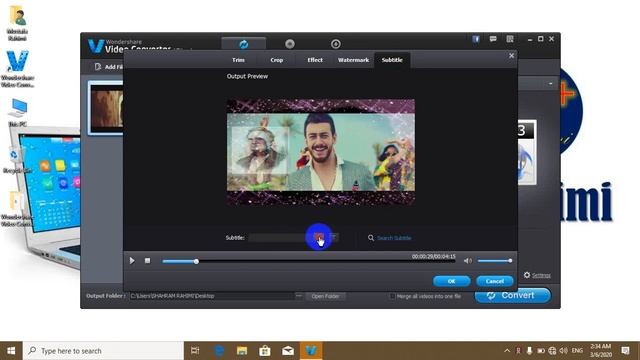Screen dimensions: 640x360
Task: Open the notification center icon
Action: click(x=625, y=351)
